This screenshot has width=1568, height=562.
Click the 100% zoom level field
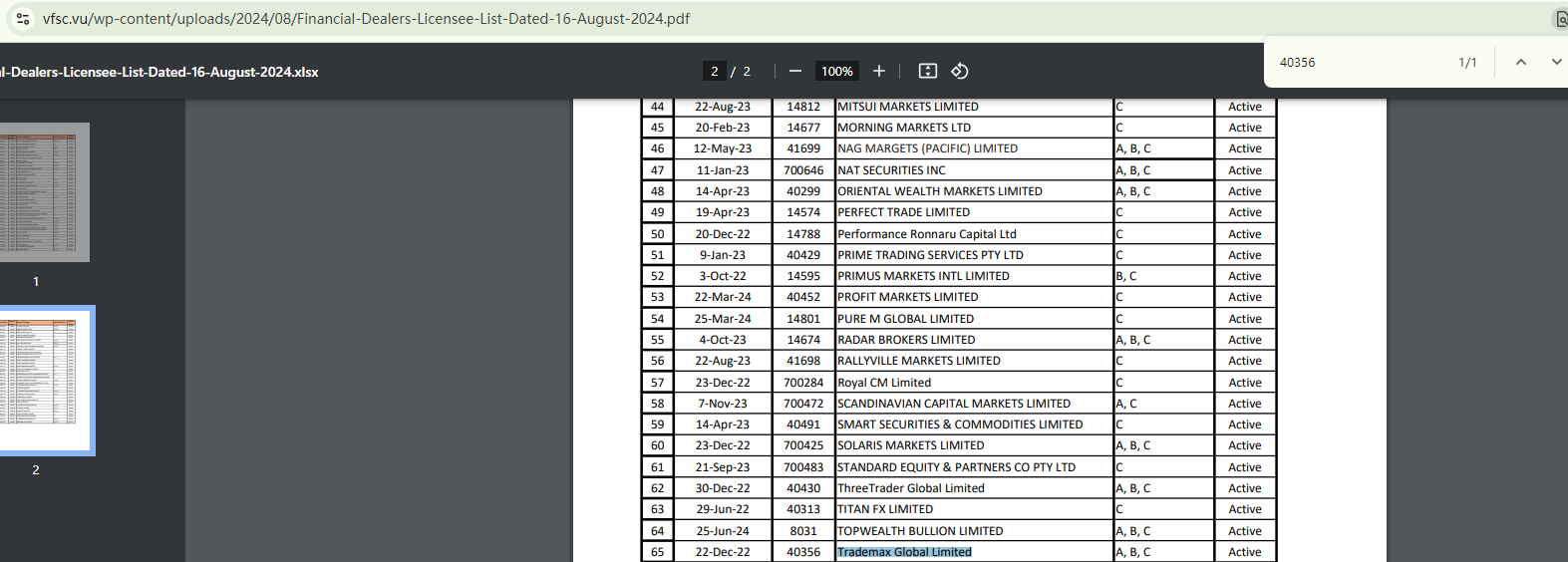[x=836, y=71]
